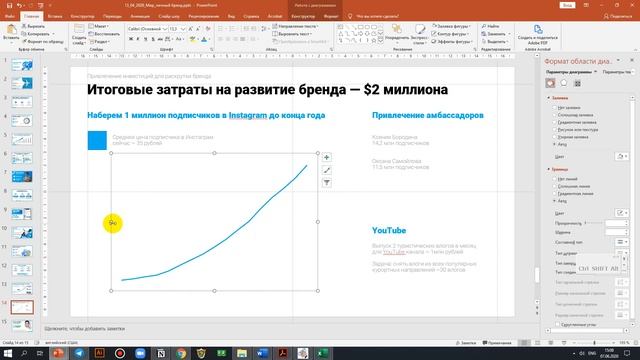Image resolution: width=640 pixels, height=360 pixels.
Task: Save the presentation from the quick access toolbar
Action: pos(9,6)
